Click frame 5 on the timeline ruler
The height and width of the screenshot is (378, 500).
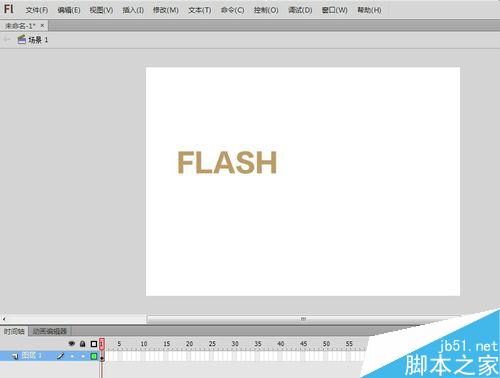119,344
